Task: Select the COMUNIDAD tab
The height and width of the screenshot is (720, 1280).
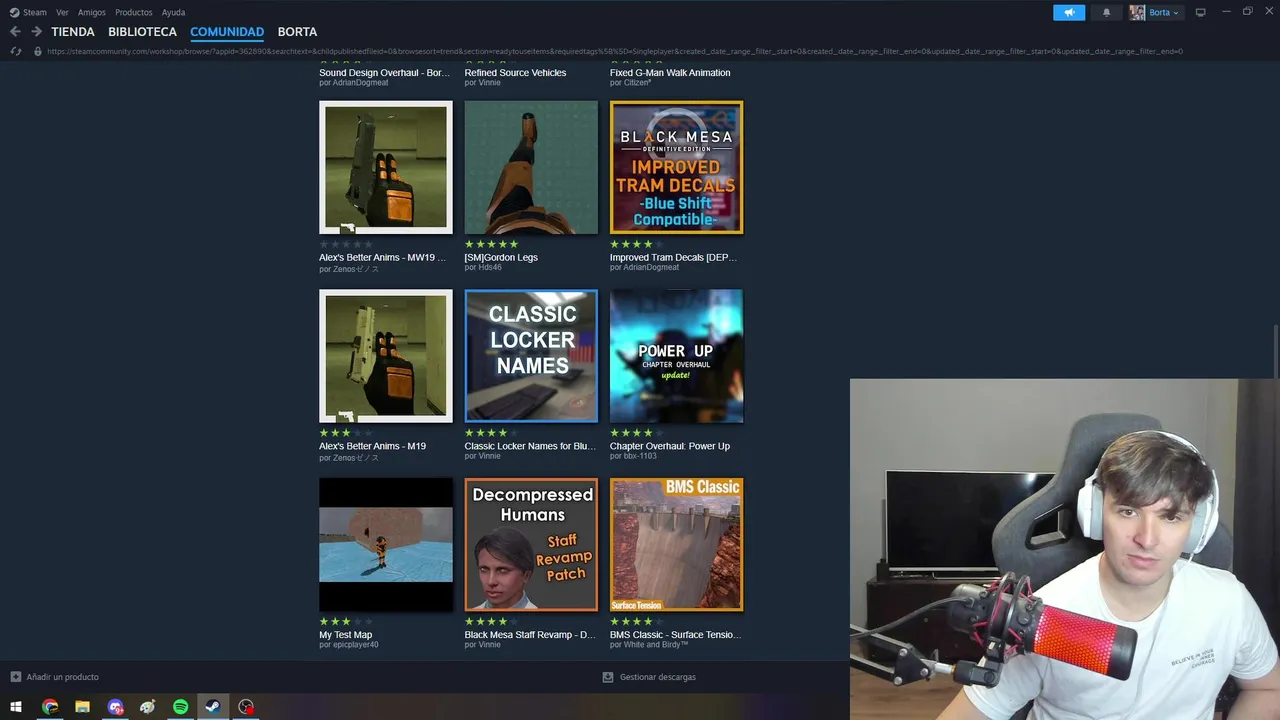Action: point(227,32)
